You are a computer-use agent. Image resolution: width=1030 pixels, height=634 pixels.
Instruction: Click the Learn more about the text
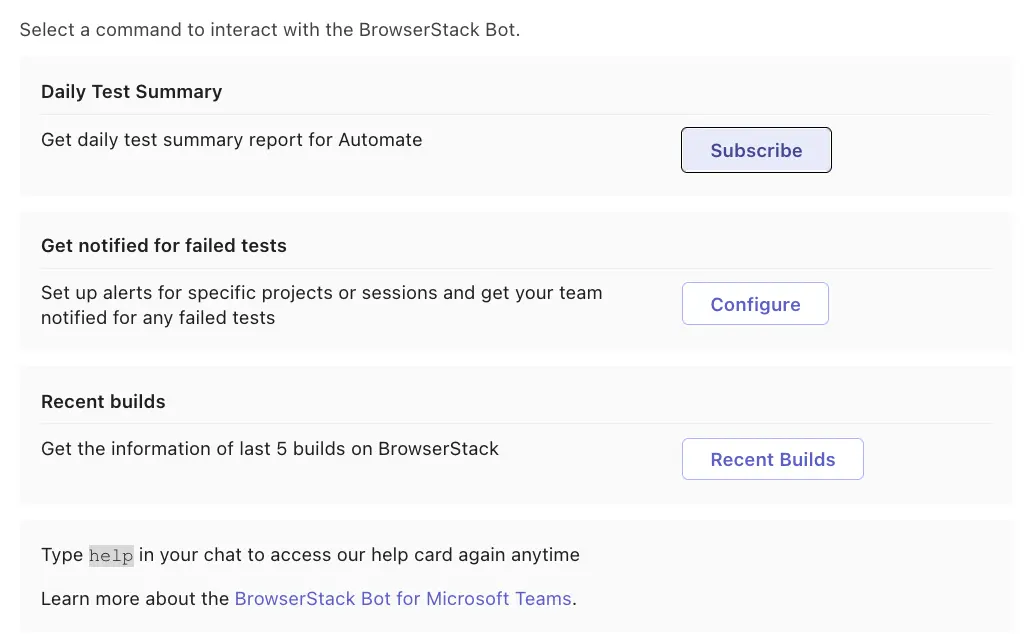[x=135, y=599]
